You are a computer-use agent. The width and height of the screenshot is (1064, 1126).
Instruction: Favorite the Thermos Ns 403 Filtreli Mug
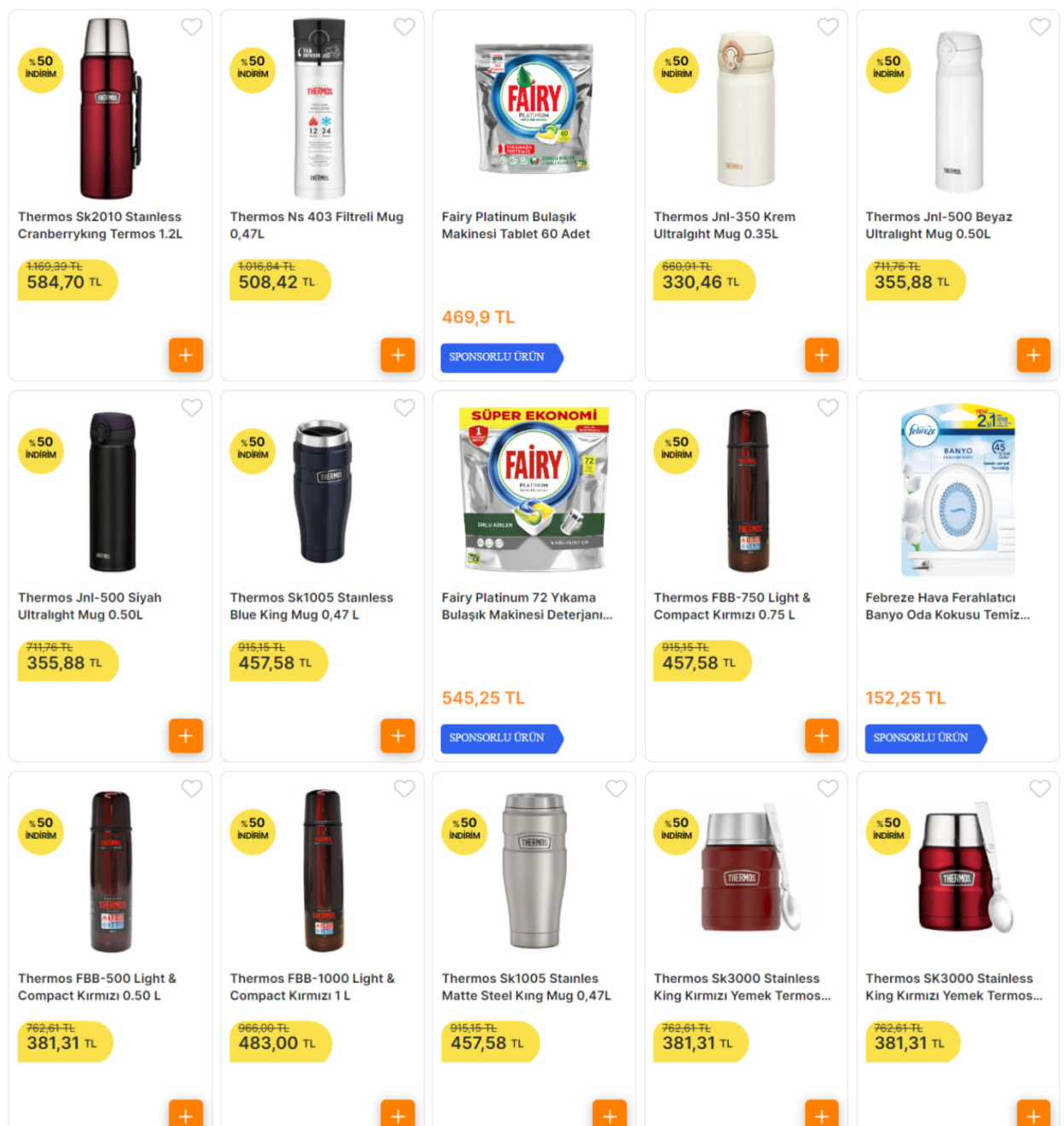click(404, 27)
